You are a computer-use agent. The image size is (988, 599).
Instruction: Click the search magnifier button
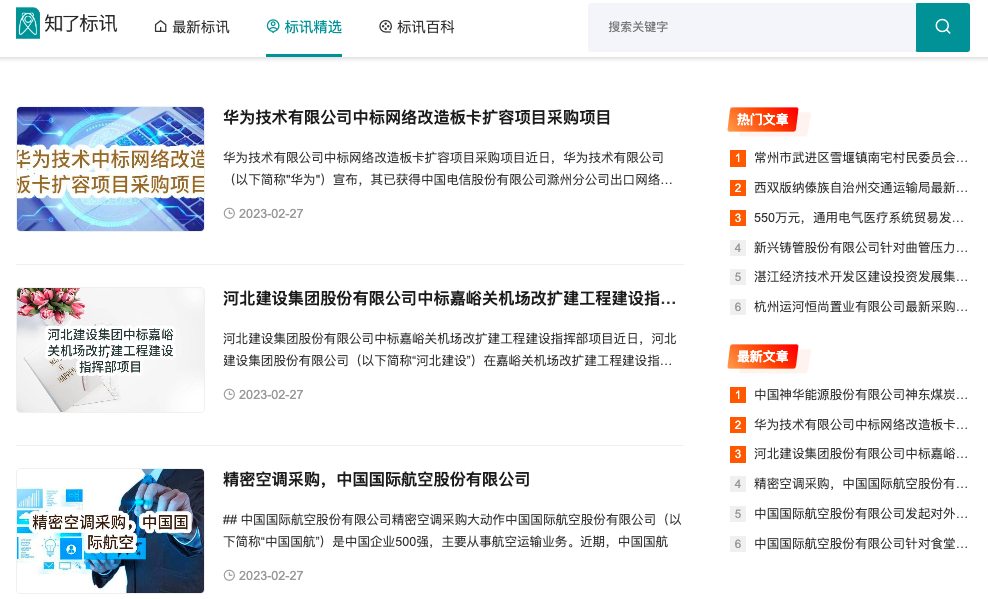pos(943,27)
